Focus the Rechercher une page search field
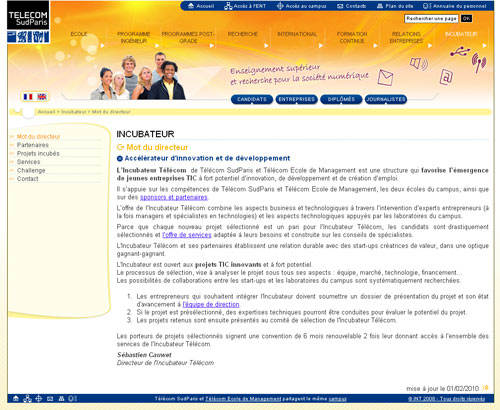Viewport: 500px width, 410px height. [431, 18]
